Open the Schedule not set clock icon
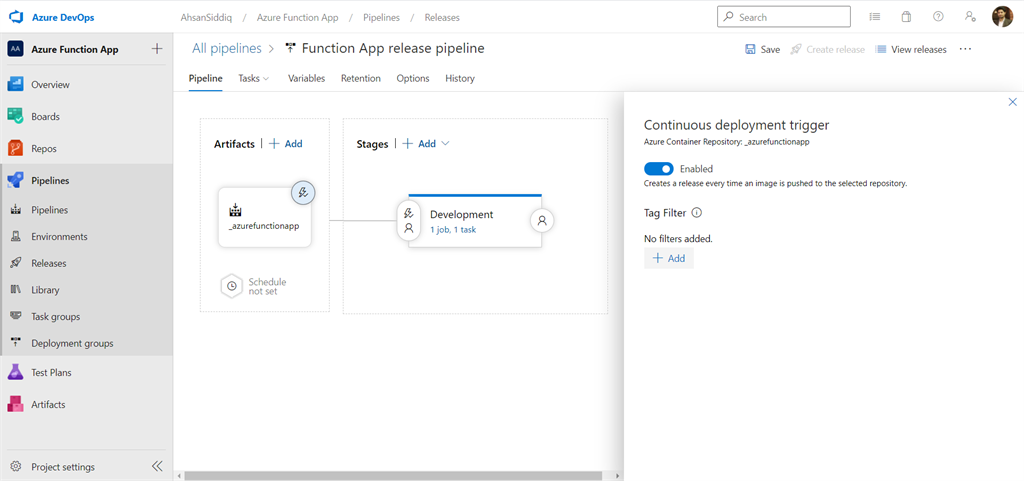 click(x=231, y=286)
